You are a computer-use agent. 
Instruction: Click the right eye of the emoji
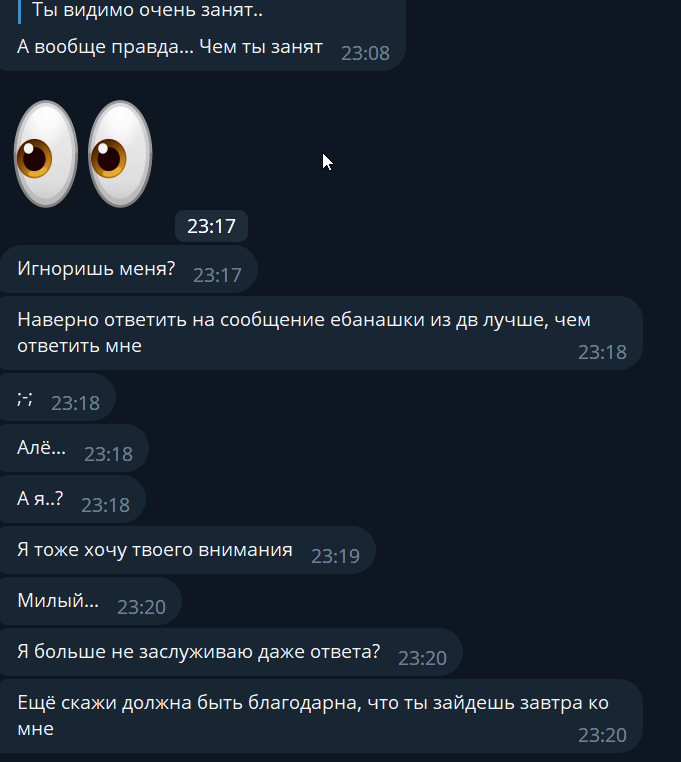(120, 154)
